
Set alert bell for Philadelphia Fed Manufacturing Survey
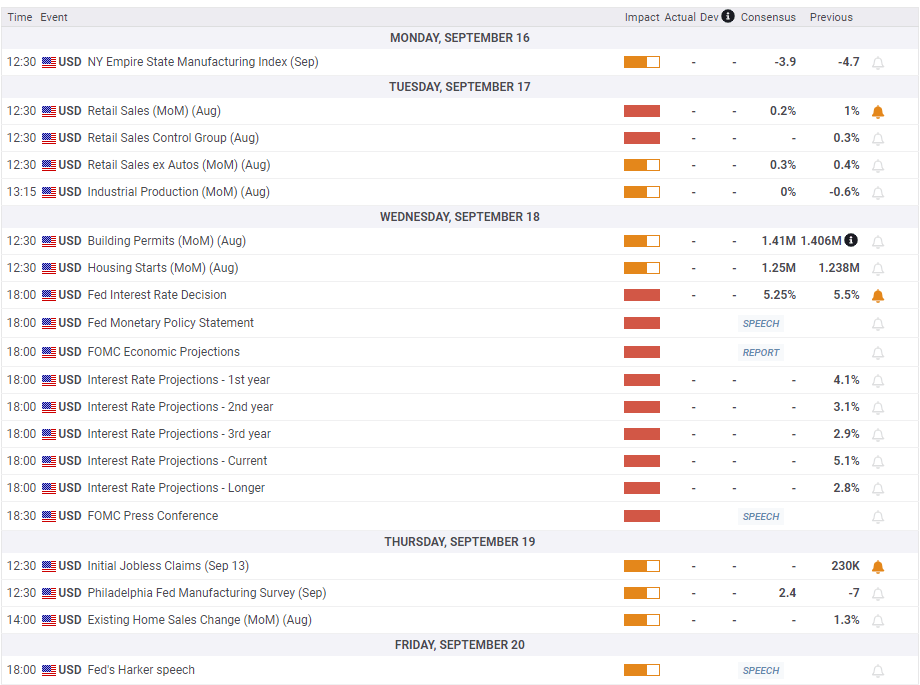coord(878,594)
